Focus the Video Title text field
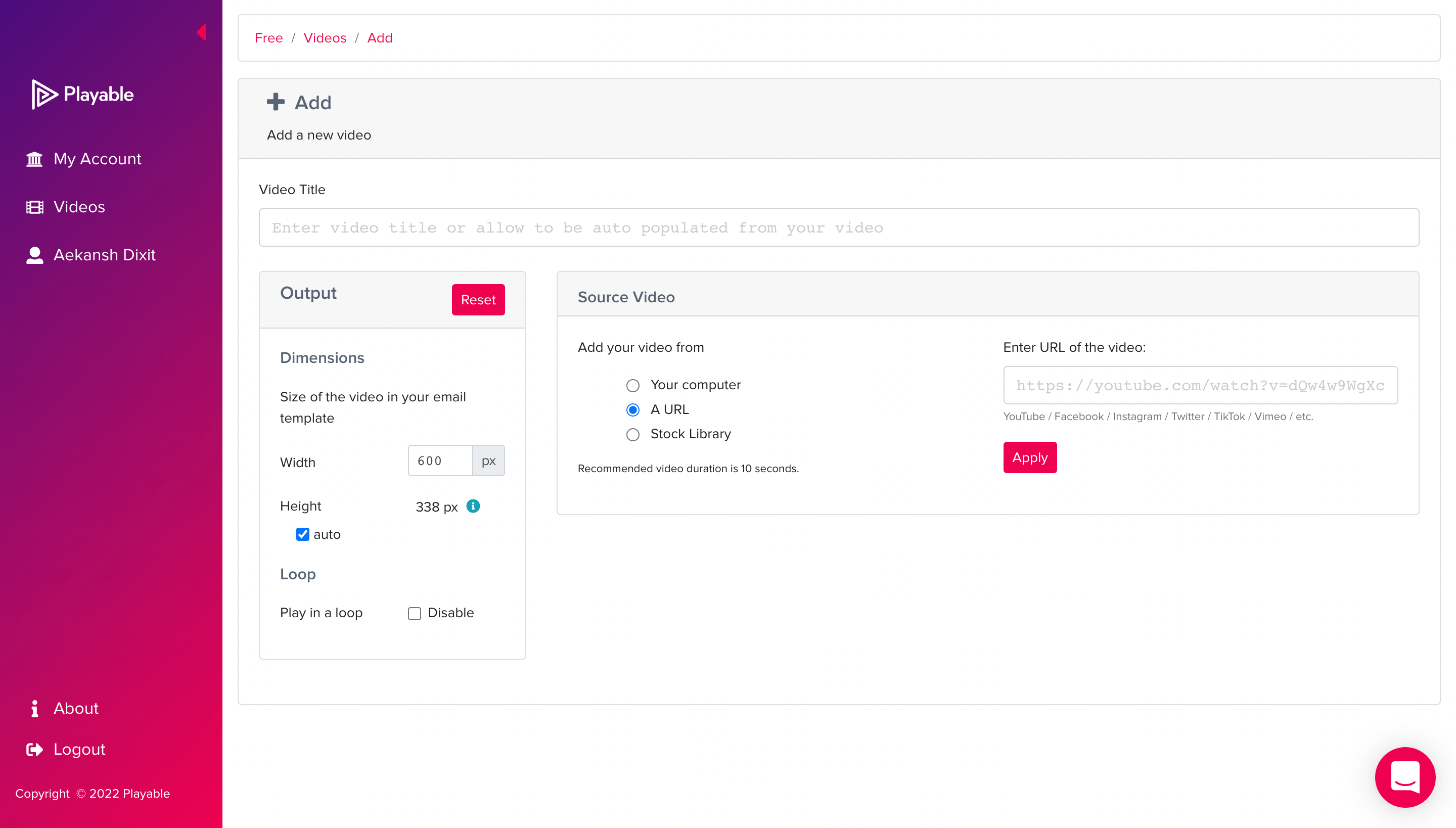Viewport: 1456px width, 828px height. [838, 228]
